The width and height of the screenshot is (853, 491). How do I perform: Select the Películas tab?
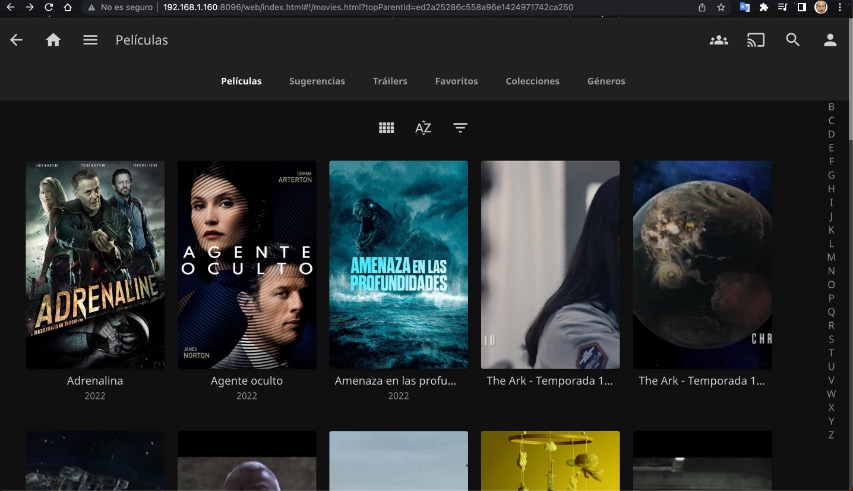(x=241, y=81)
